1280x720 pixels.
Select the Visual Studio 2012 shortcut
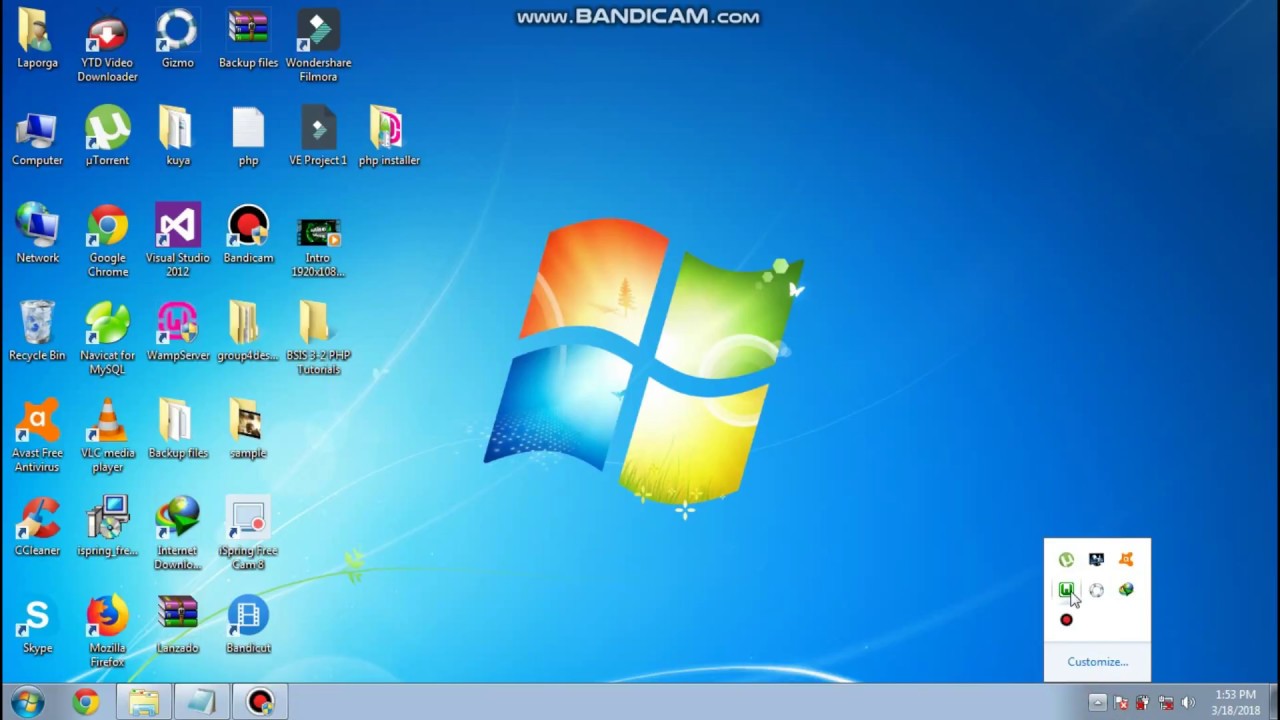click(177, 242)
